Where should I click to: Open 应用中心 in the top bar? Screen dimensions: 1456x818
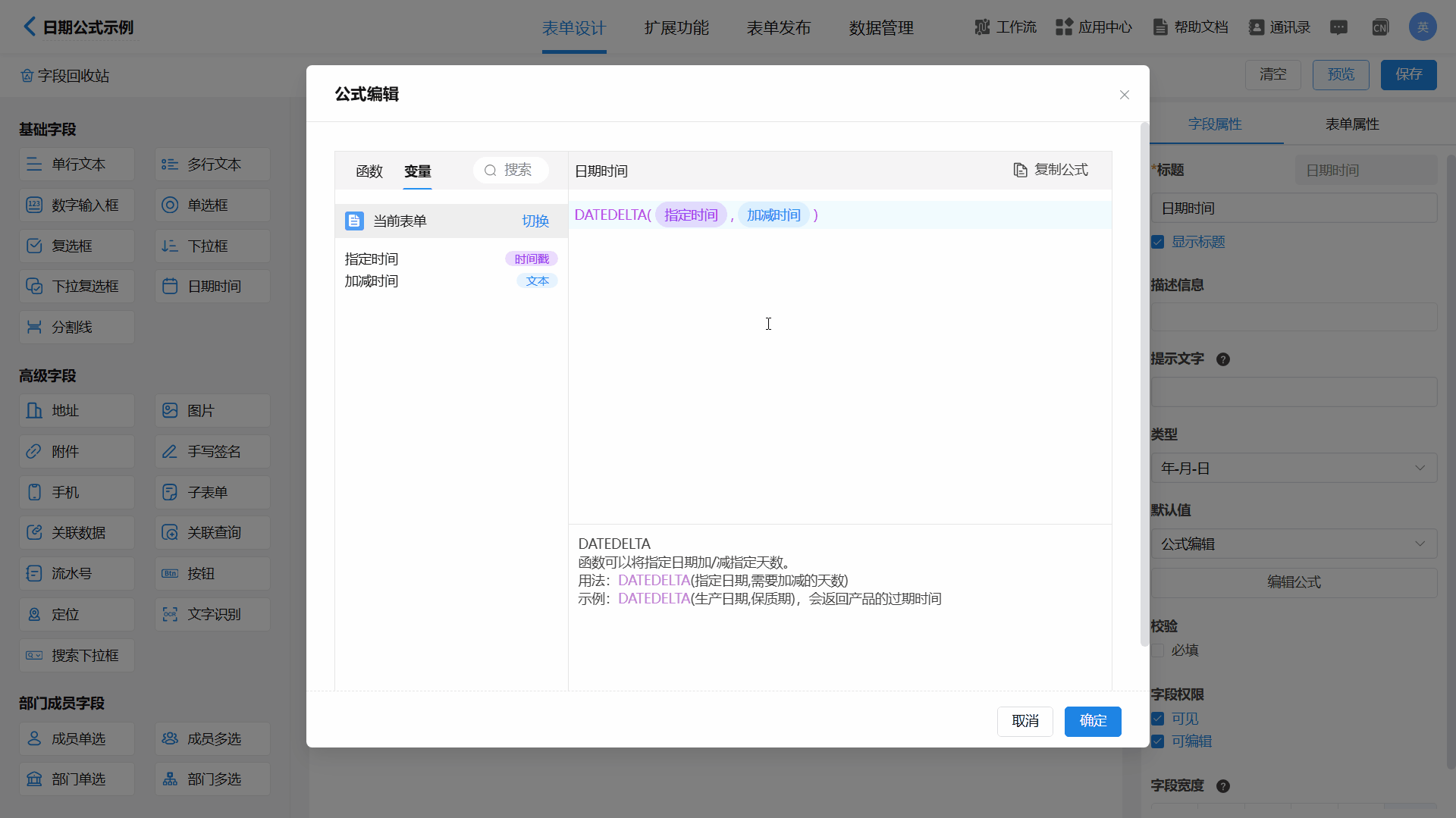pos(1094,27)
